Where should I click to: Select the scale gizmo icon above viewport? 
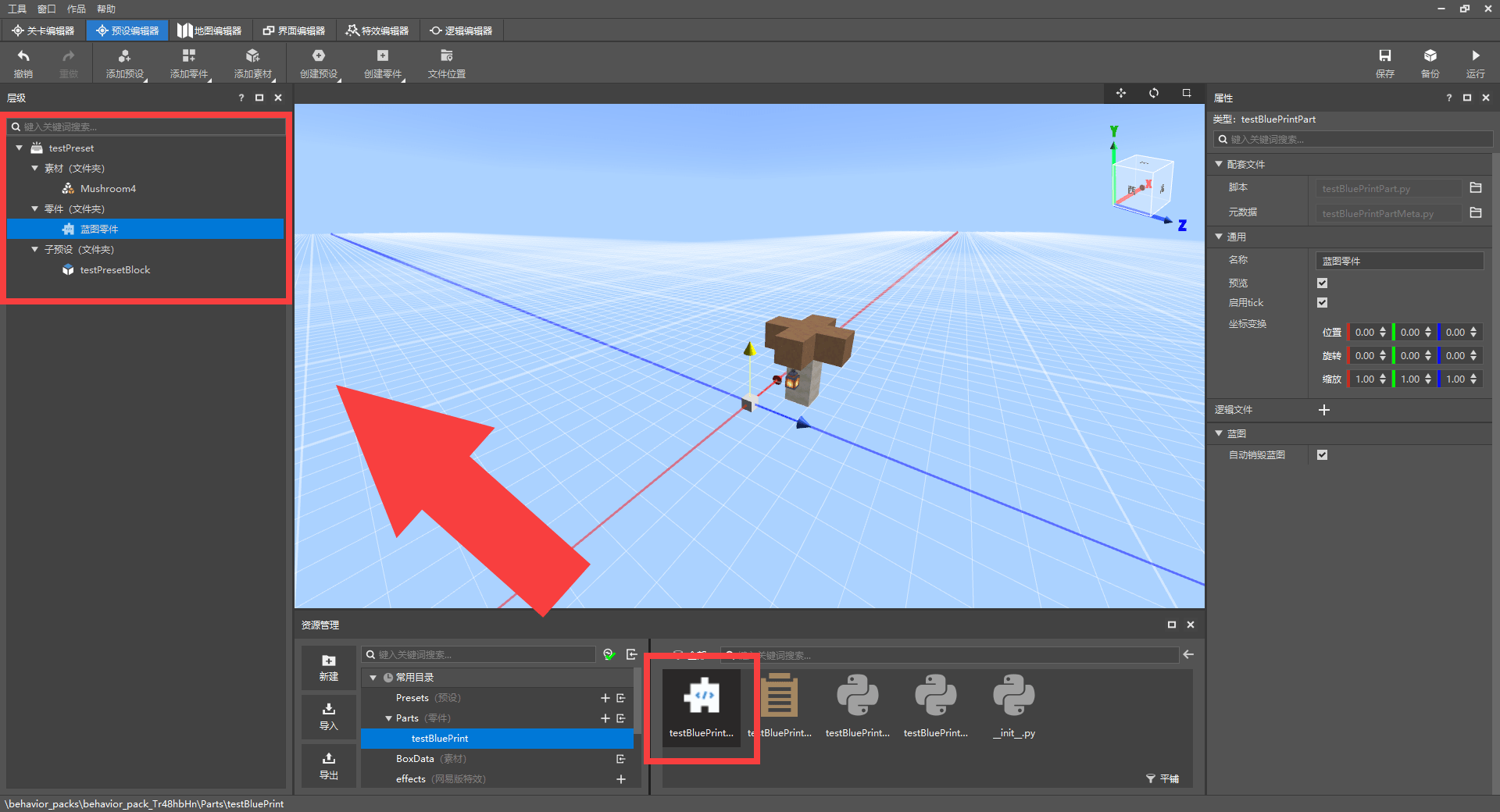[x=1187, y=93]
